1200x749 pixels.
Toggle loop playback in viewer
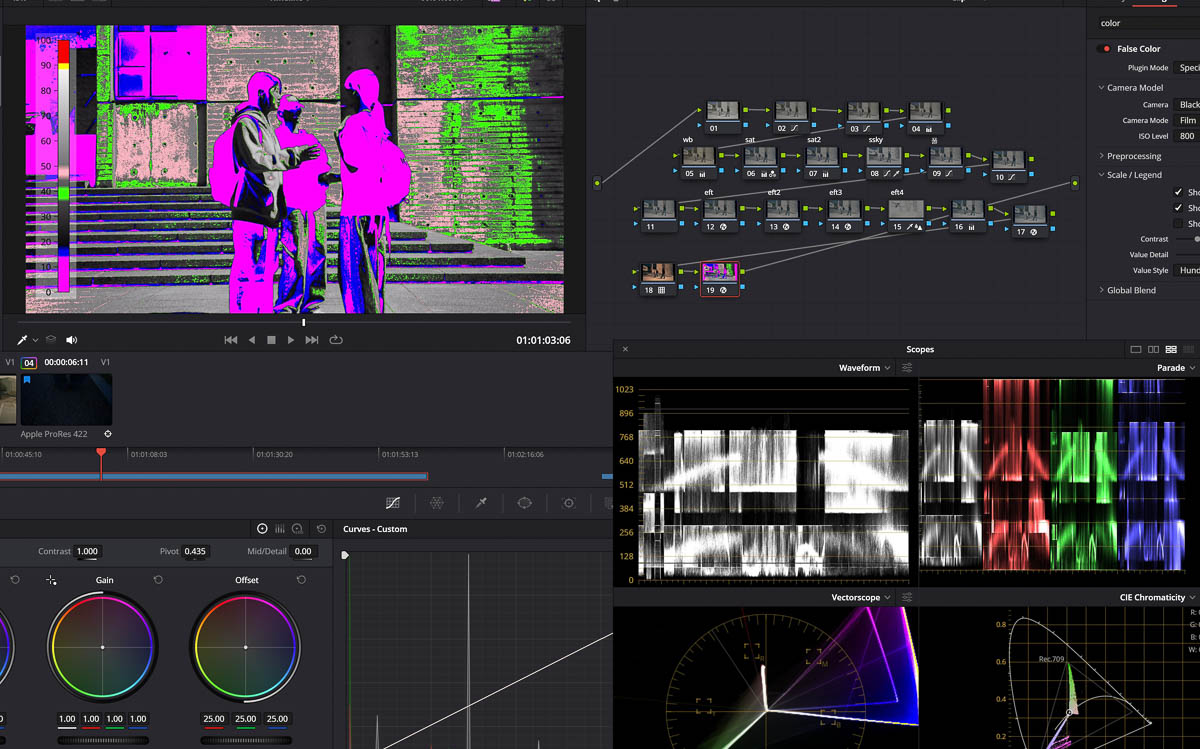(x=336, y=340)
